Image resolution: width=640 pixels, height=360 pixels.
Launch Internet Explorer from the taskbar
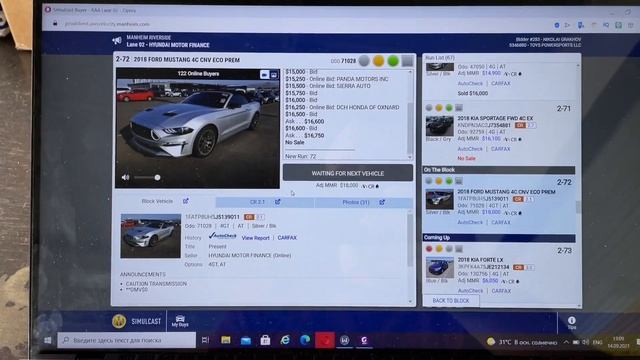click(285, 340)
